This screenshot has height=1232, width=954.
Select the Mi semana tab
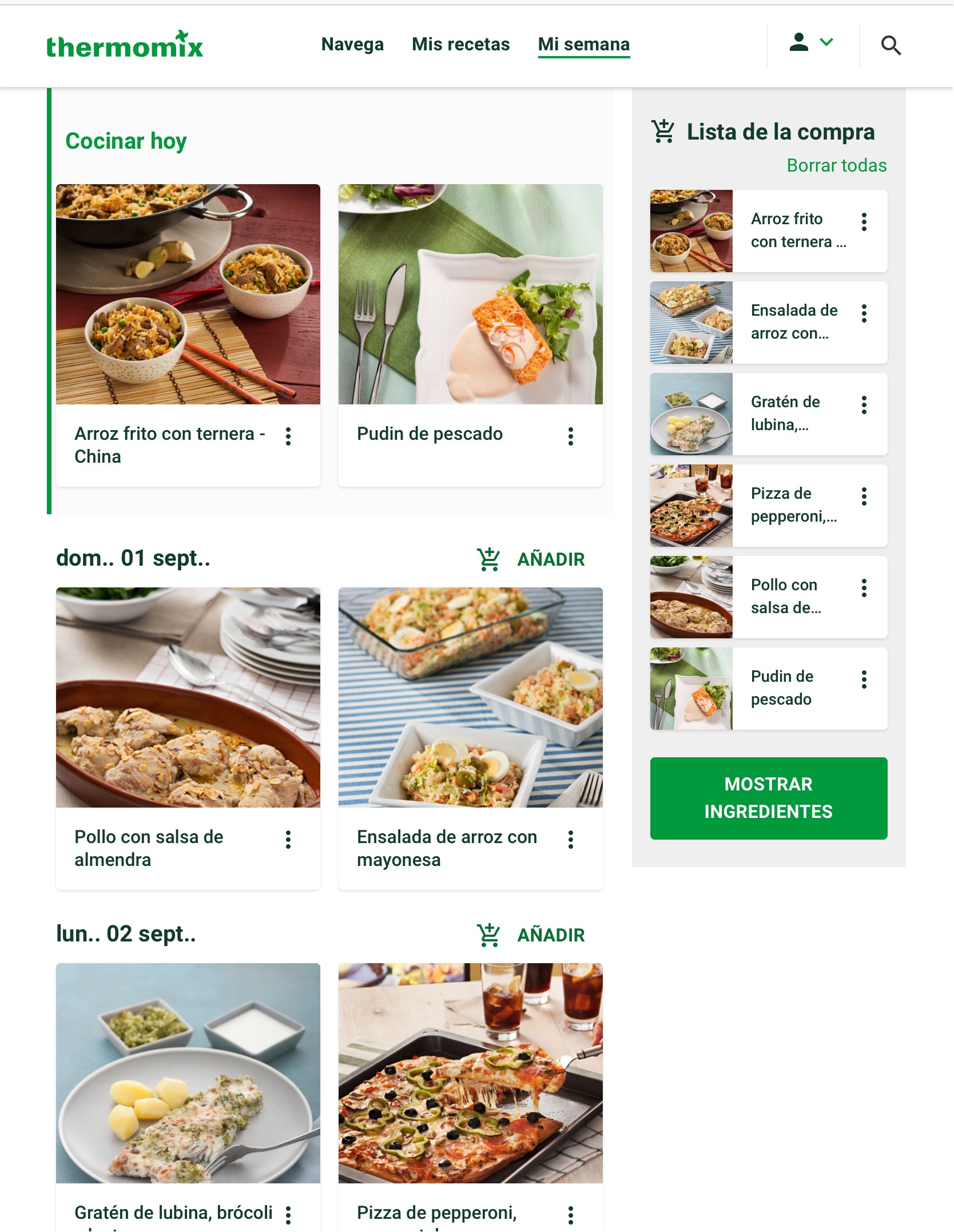coord(584,45)
